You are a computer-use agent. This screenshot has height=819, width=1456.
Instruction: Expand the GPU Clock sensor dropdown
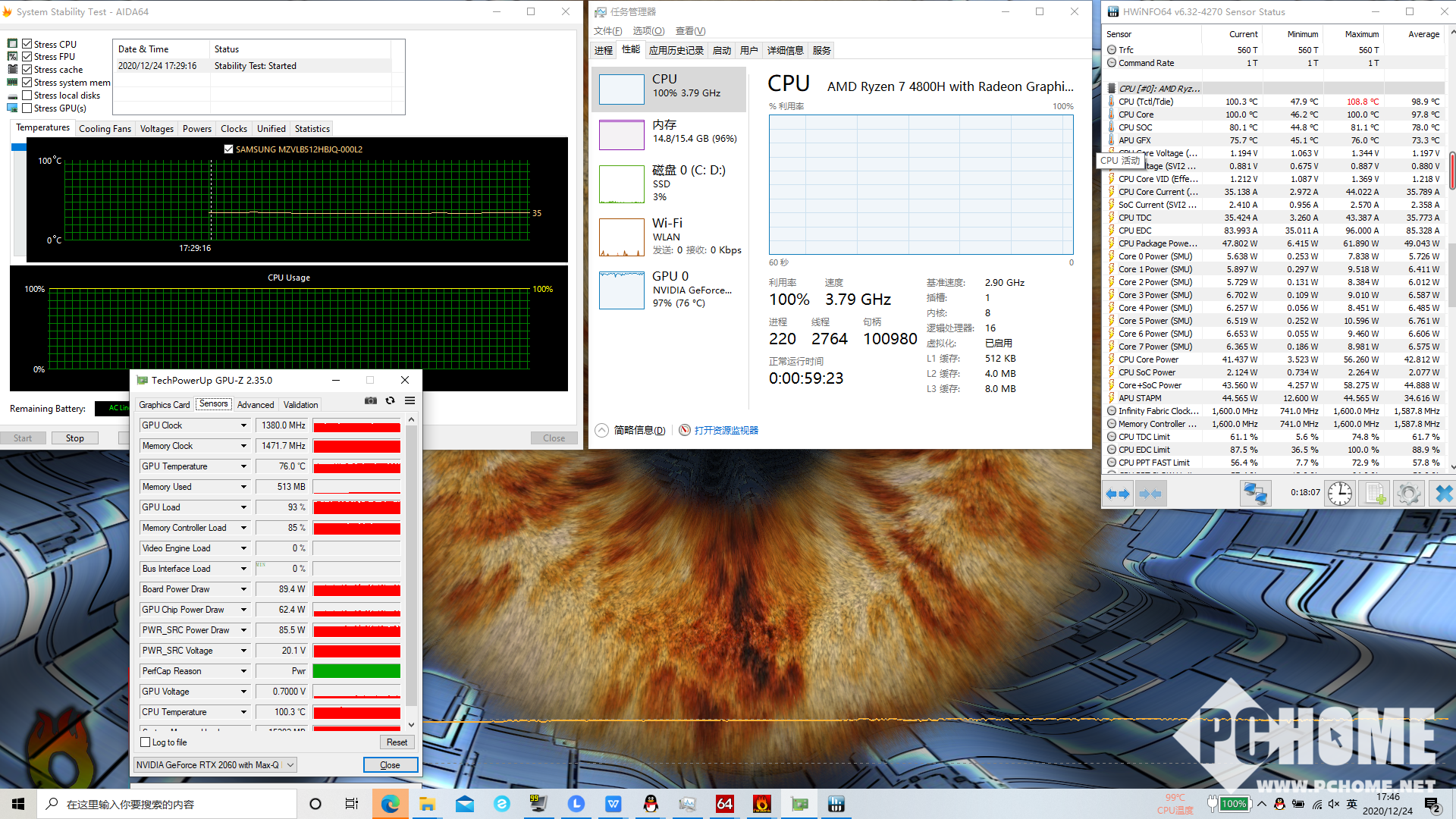tap(243, 425)
